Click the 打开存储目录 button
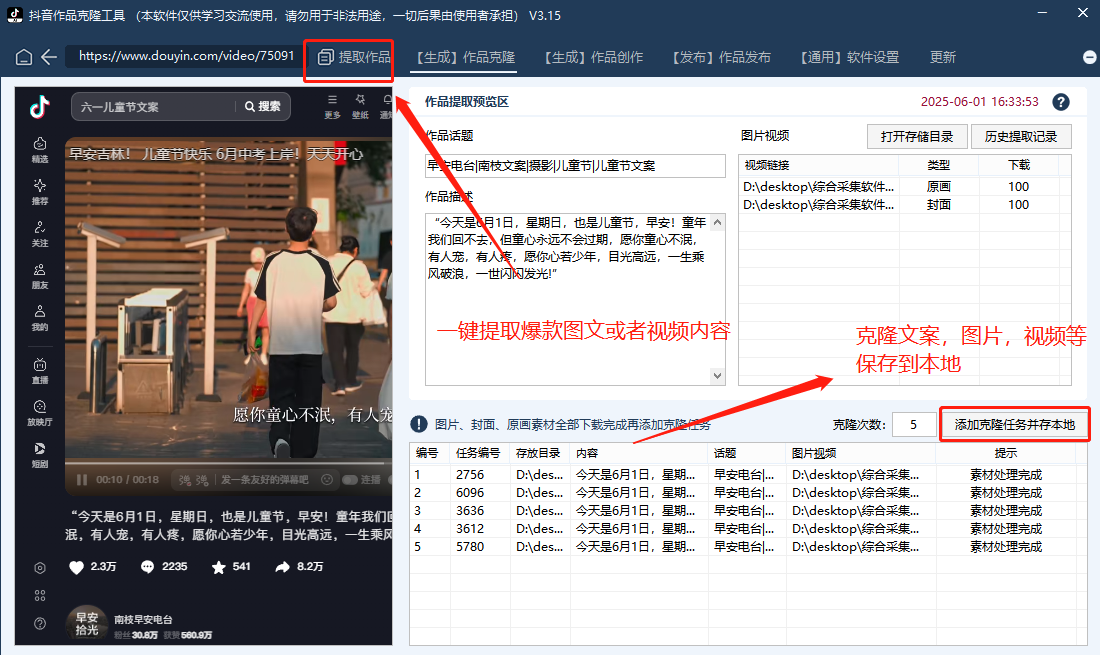 [x=917, y=136]
